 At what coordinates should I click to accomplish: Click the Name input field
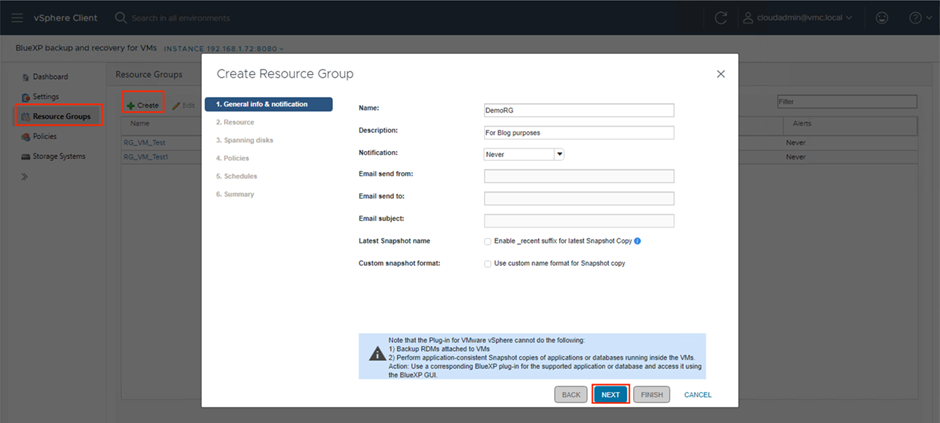click(x=578, y=110)
